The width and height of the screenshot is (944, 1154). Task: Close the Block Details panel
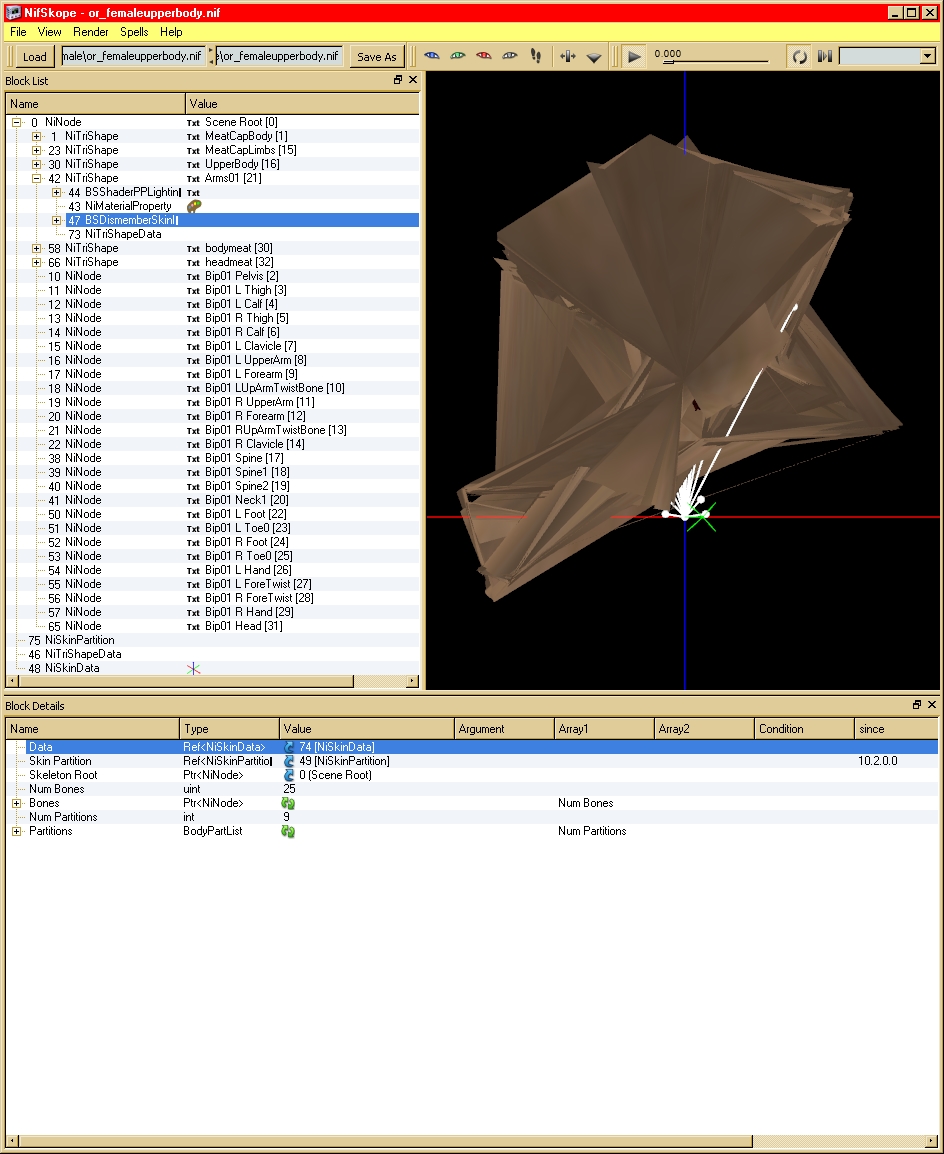point(932,704)
